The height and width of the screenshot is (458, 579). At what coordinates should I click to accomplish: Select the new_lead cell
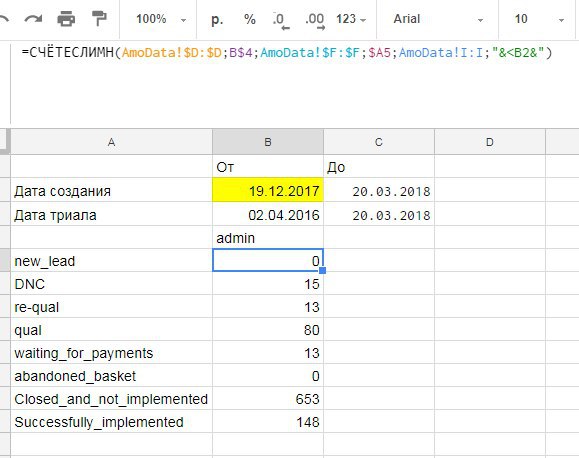112,260
